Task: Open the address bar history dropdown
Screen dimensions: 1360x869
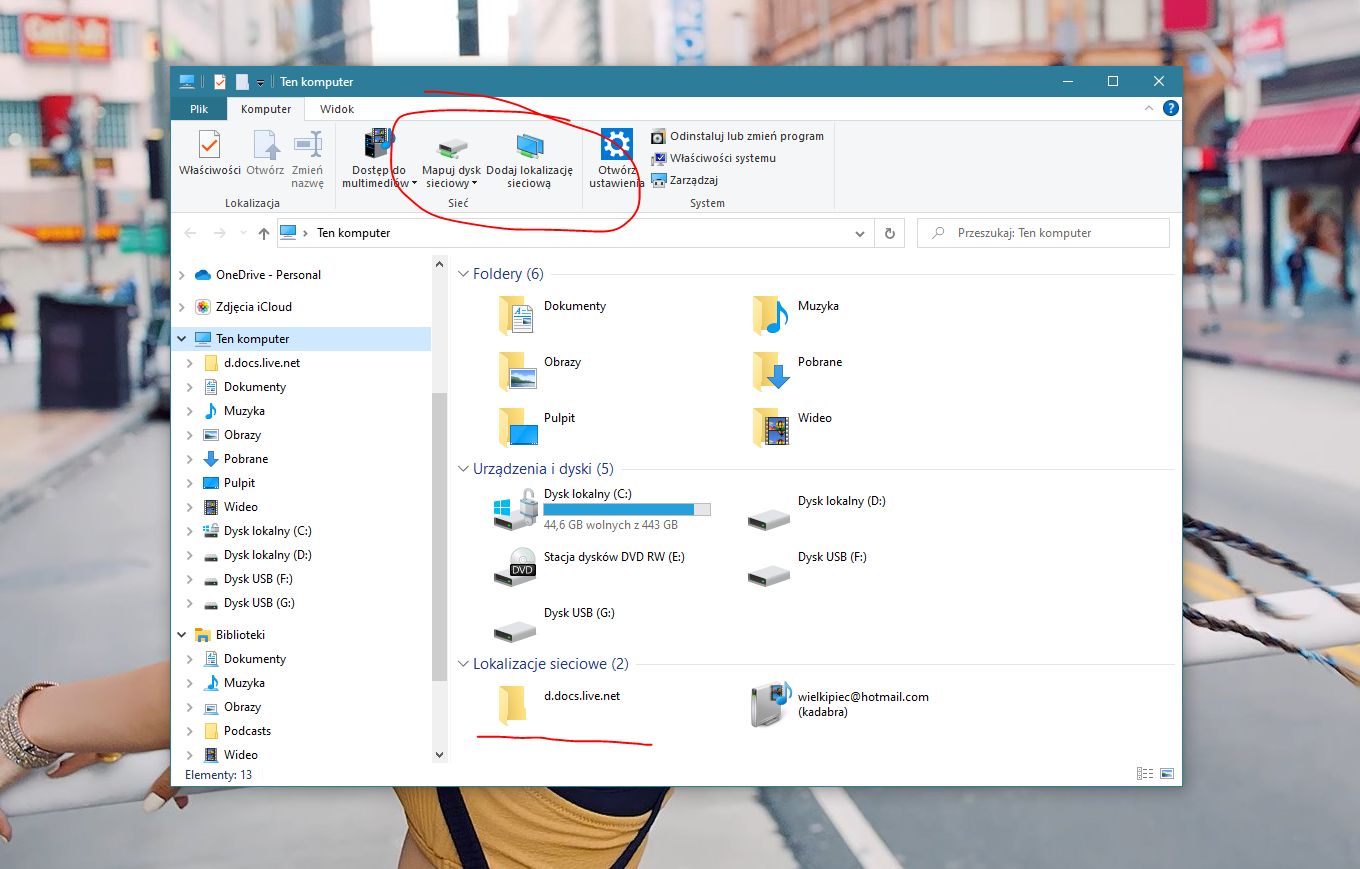Action: 860,233
